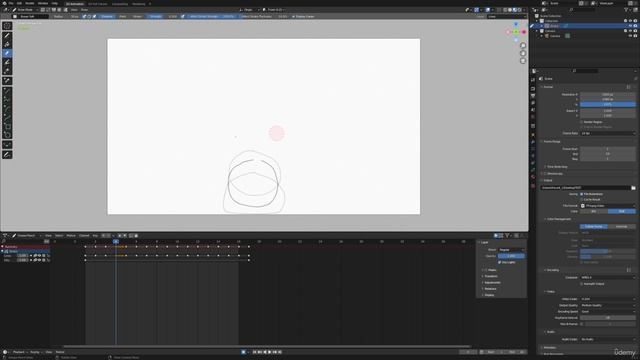Adjust the Resolution percentage slider

click(x=608, y=104)
